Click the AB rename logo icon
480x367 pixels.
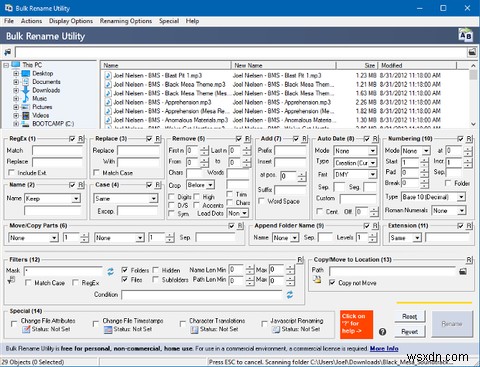(465, 35)
